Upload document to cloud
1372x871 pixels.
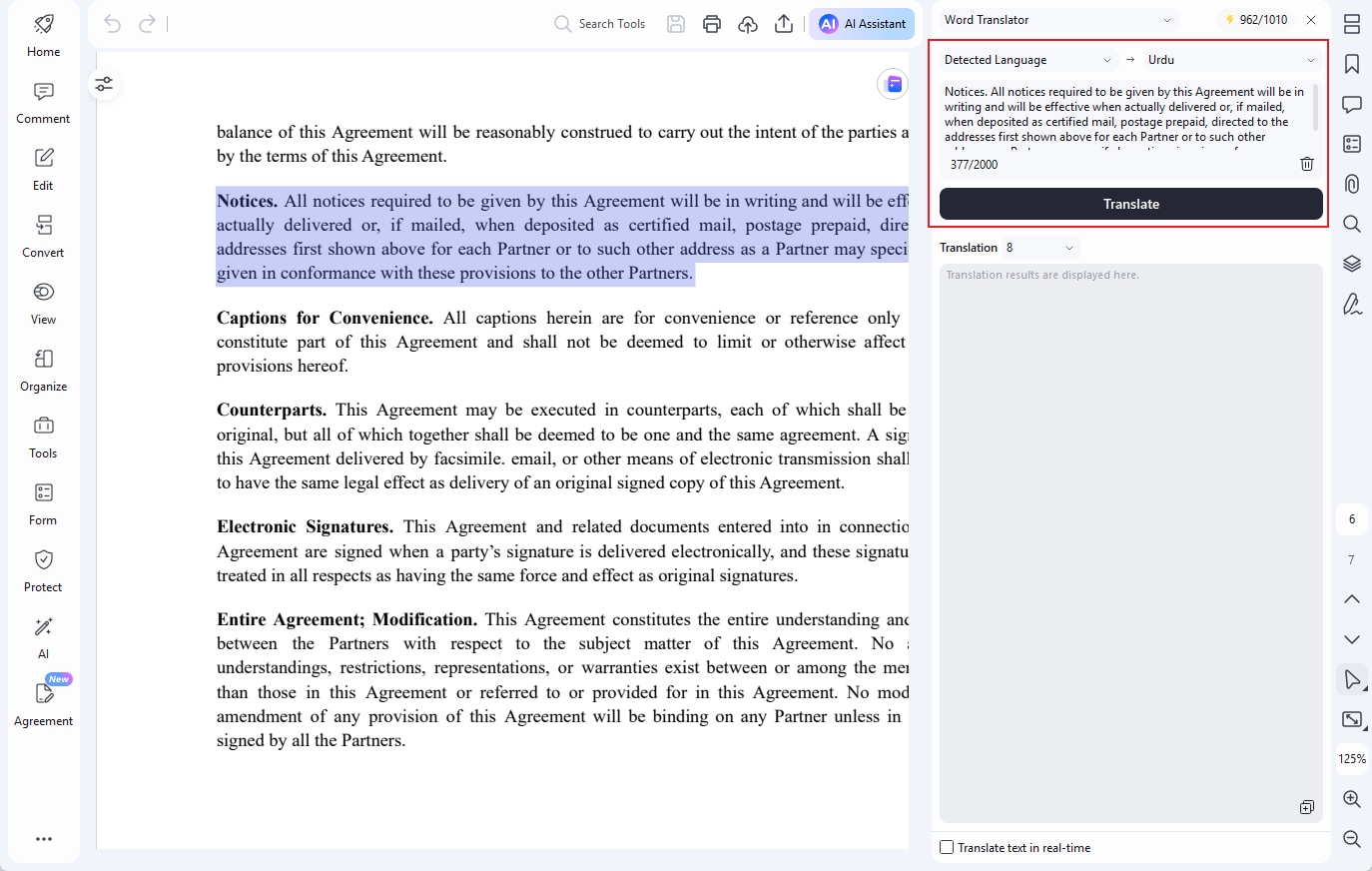click(x=748, y=24)
